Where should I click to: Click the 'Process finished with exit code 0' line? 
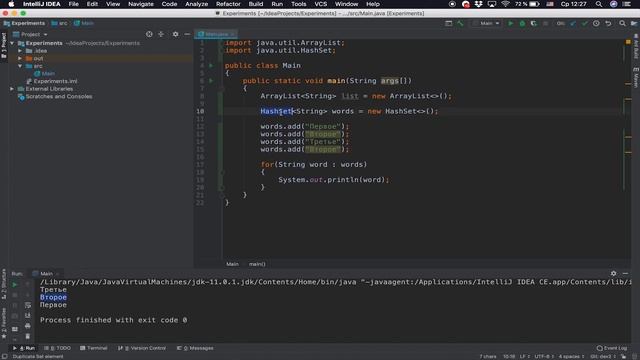113,320
